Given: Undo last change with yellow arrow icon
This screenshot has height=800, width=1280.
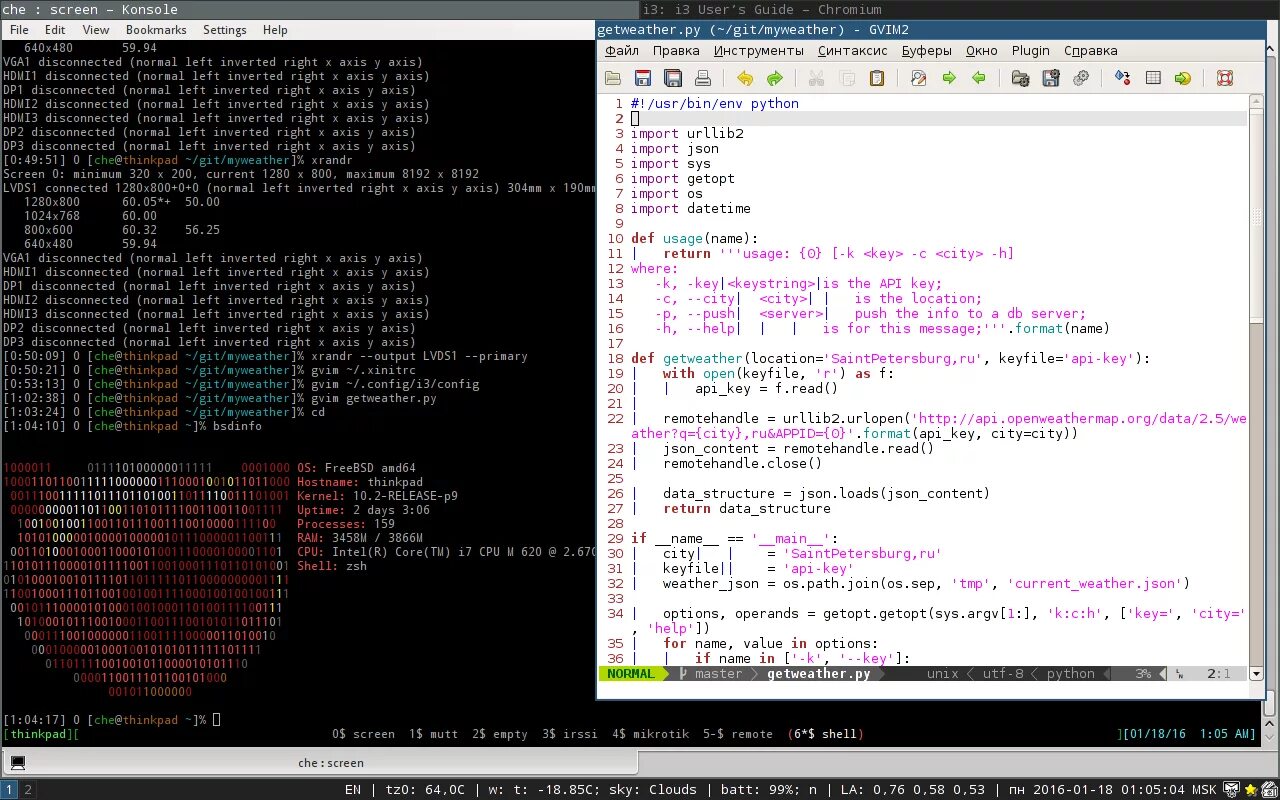Looking at the screenshot, I should point(745,78).
